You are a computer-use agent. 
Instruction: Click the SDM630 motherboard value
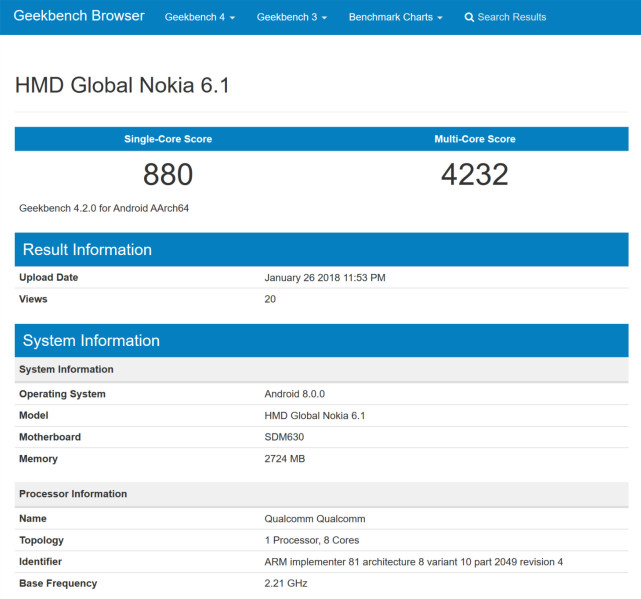(x=285, y=437)
